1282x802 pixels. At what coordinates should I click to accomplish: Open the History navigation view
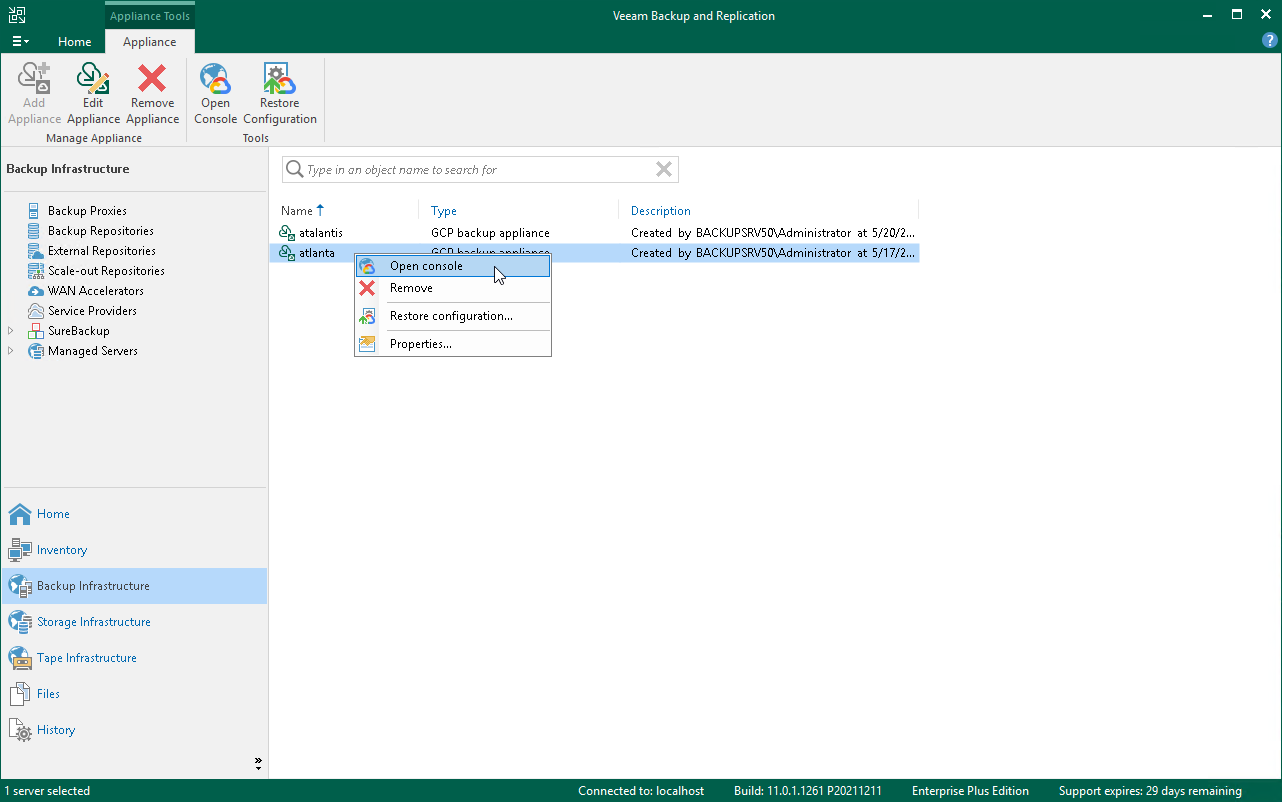[x=134, y=730]
